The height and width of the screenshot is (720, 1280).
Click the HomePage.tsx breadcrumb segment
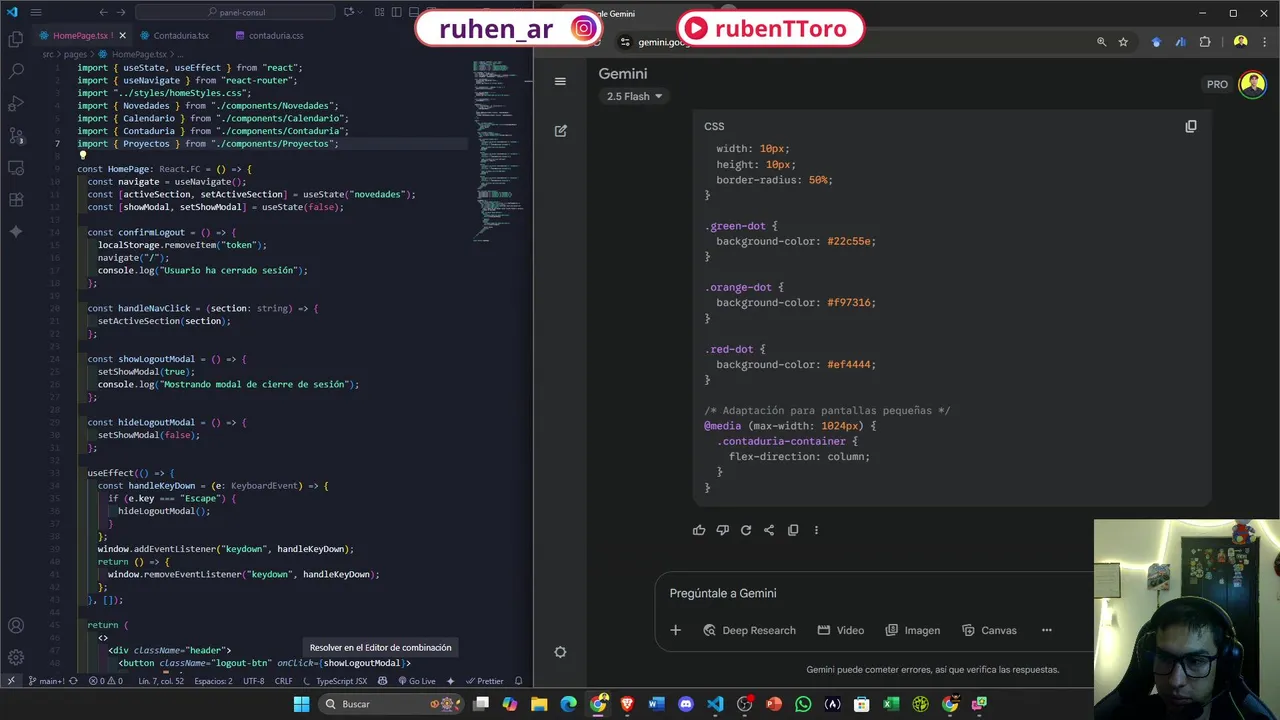139,54
